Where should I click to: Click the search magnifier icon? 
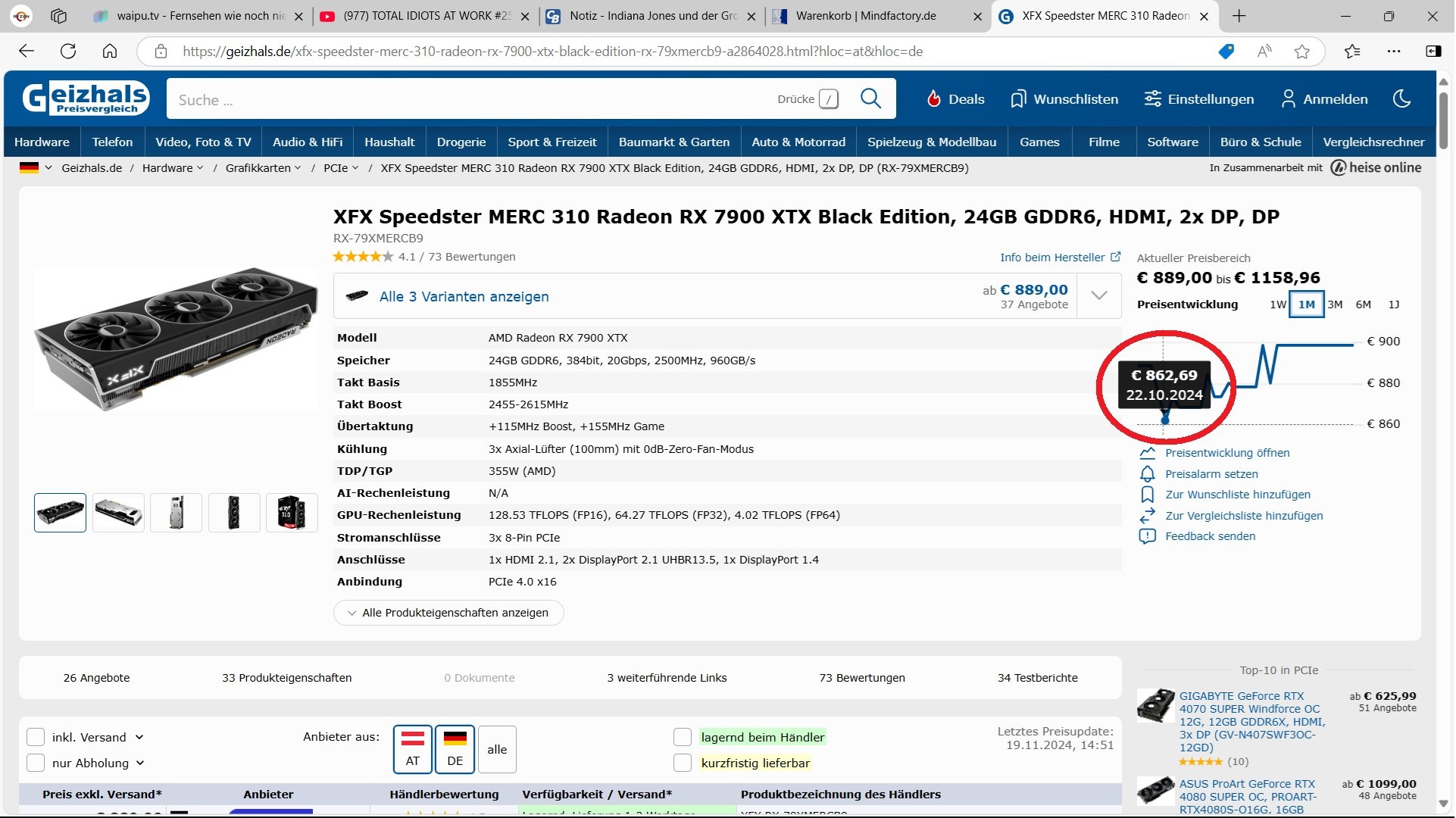(x=870, y=98)
